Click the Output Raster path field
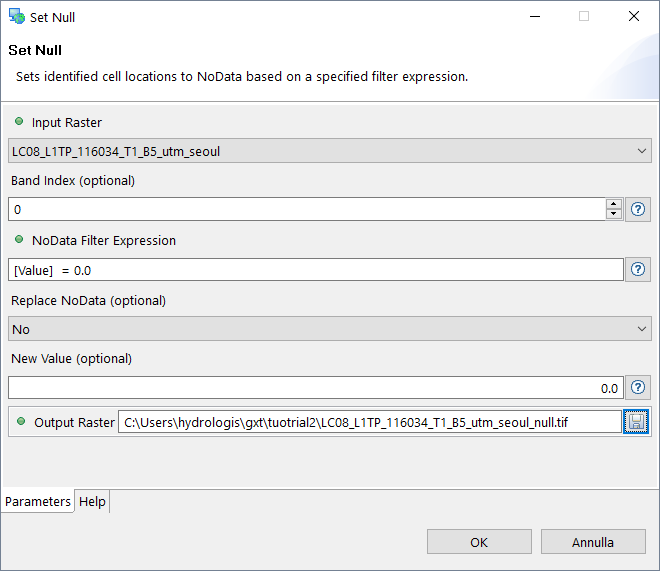Screen dimensions: 660x571 coord(369,422)
